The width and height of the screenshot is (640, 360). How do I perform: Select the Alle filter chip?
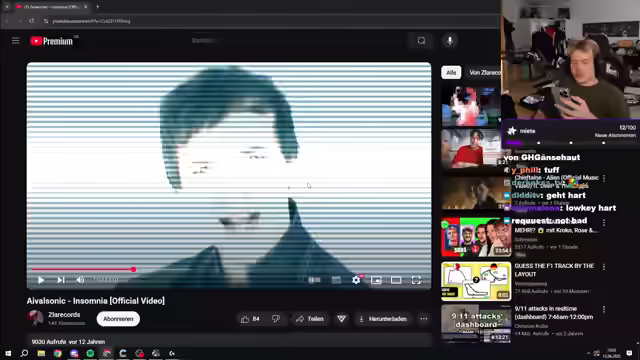click(451, 73)
